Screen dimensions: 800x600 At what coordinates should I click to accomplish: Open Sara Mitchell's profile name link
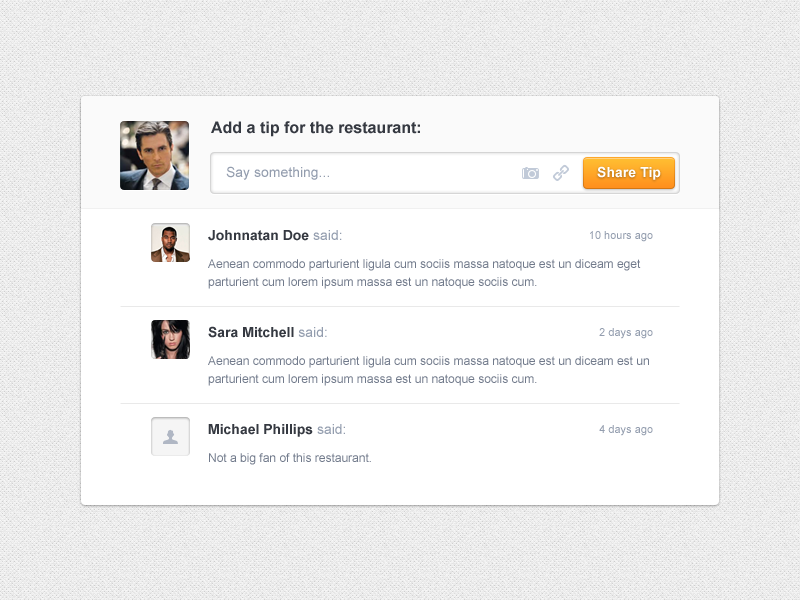click(251, 332)
